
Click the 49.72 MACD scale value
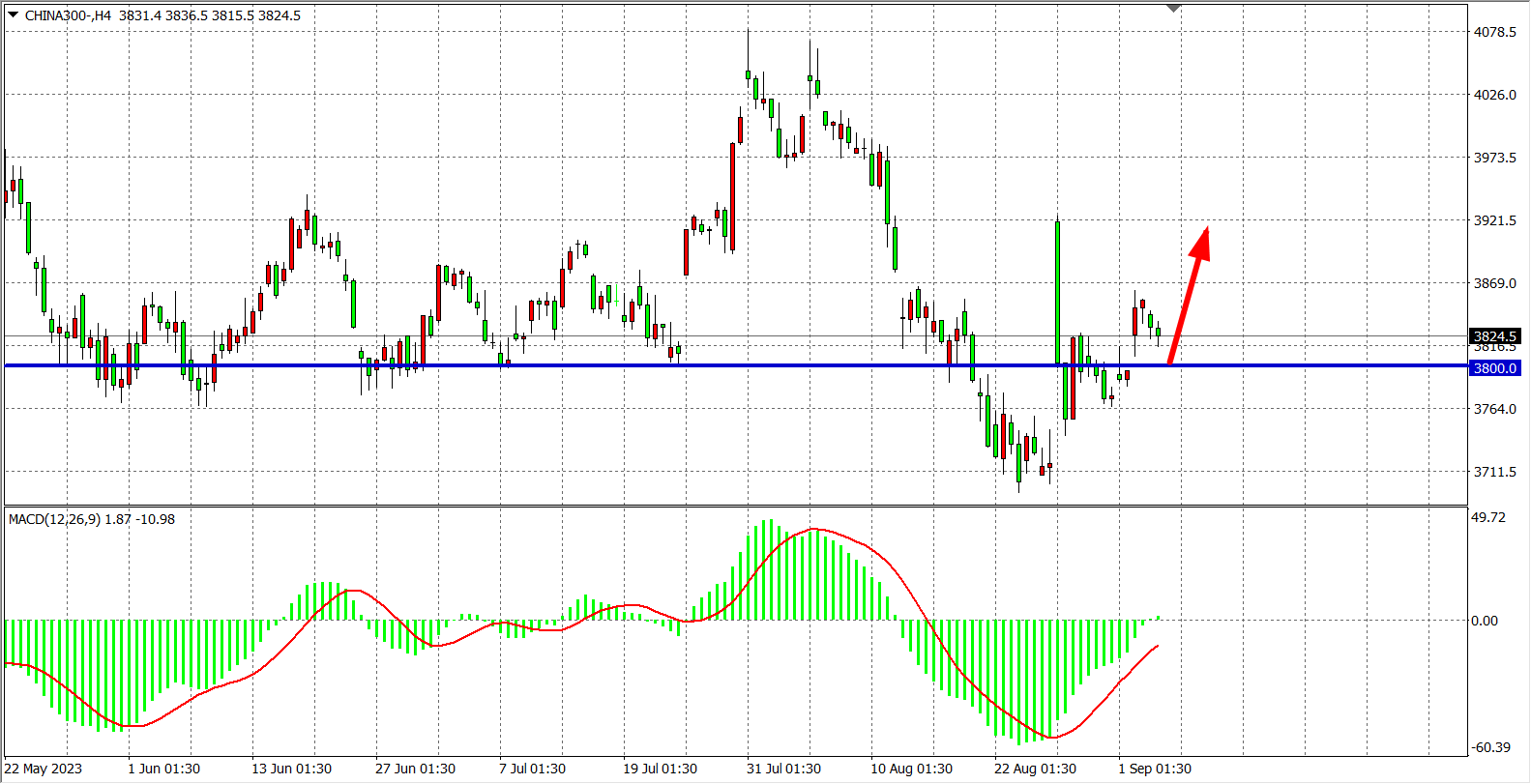pyautogui.click(x=1487, y=517)
